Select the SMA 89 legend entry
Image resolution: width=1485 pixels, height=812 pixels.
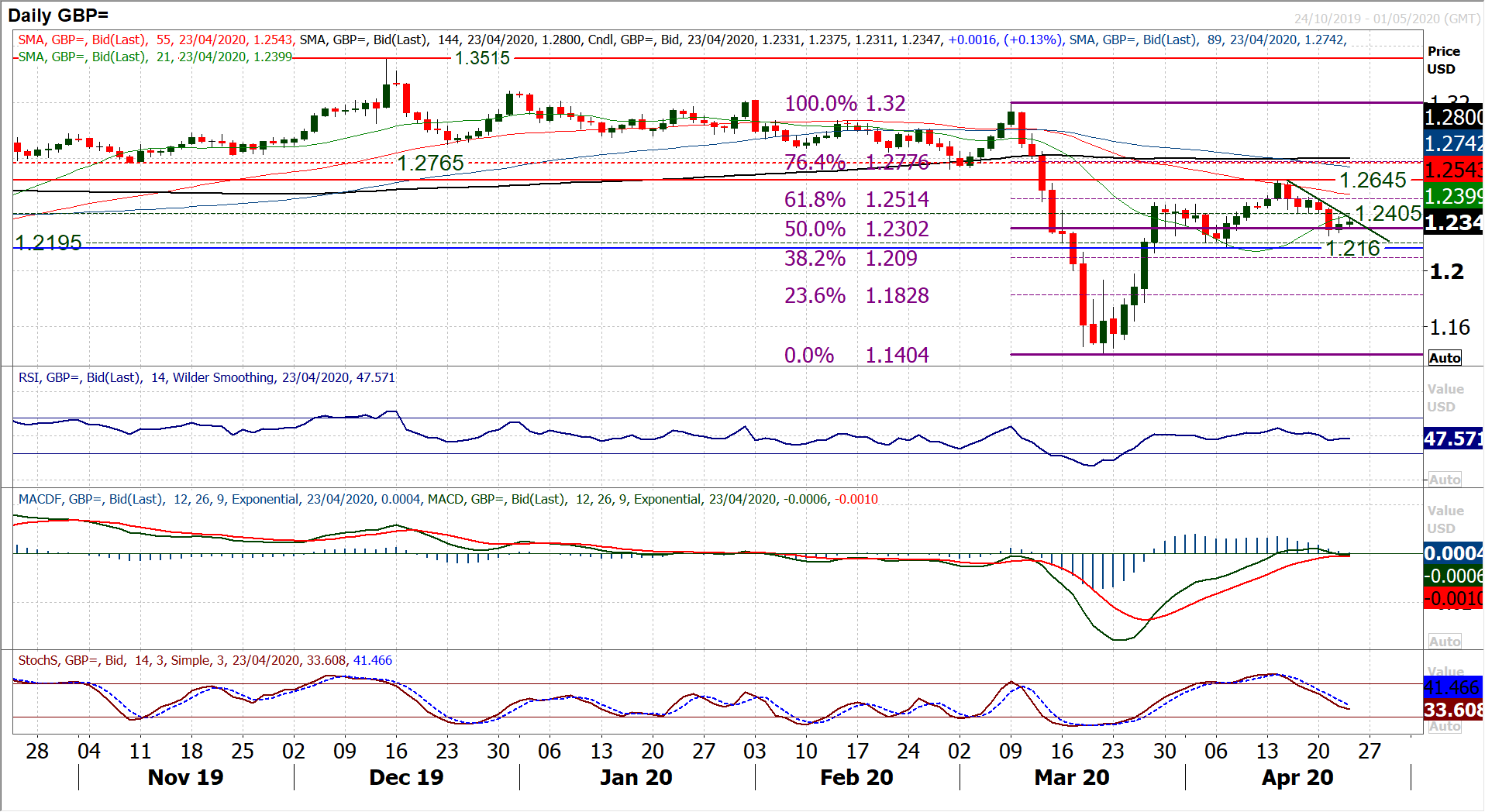[1208, 40]
